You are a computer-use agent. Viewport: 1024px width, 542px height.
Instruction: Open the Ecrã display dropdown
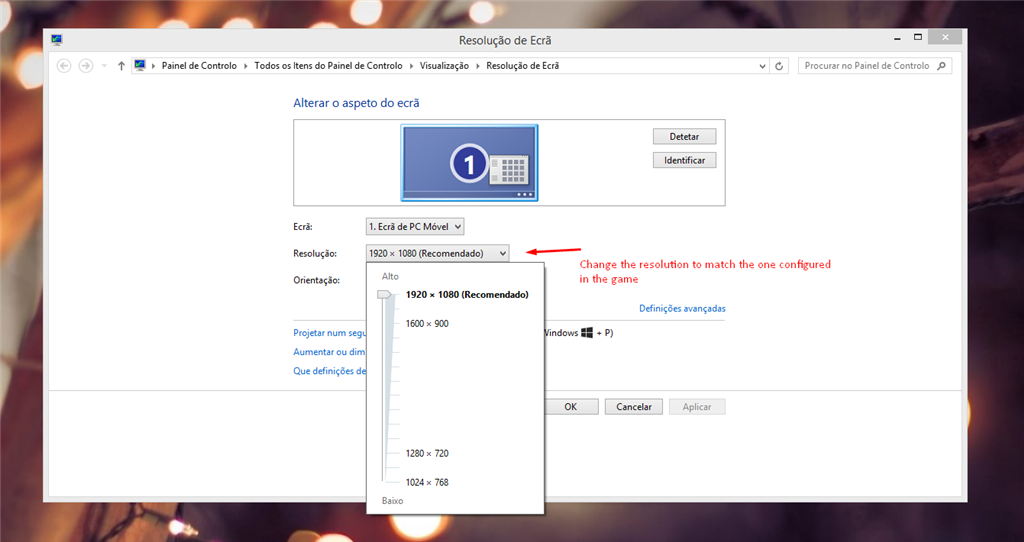[415, 227]
